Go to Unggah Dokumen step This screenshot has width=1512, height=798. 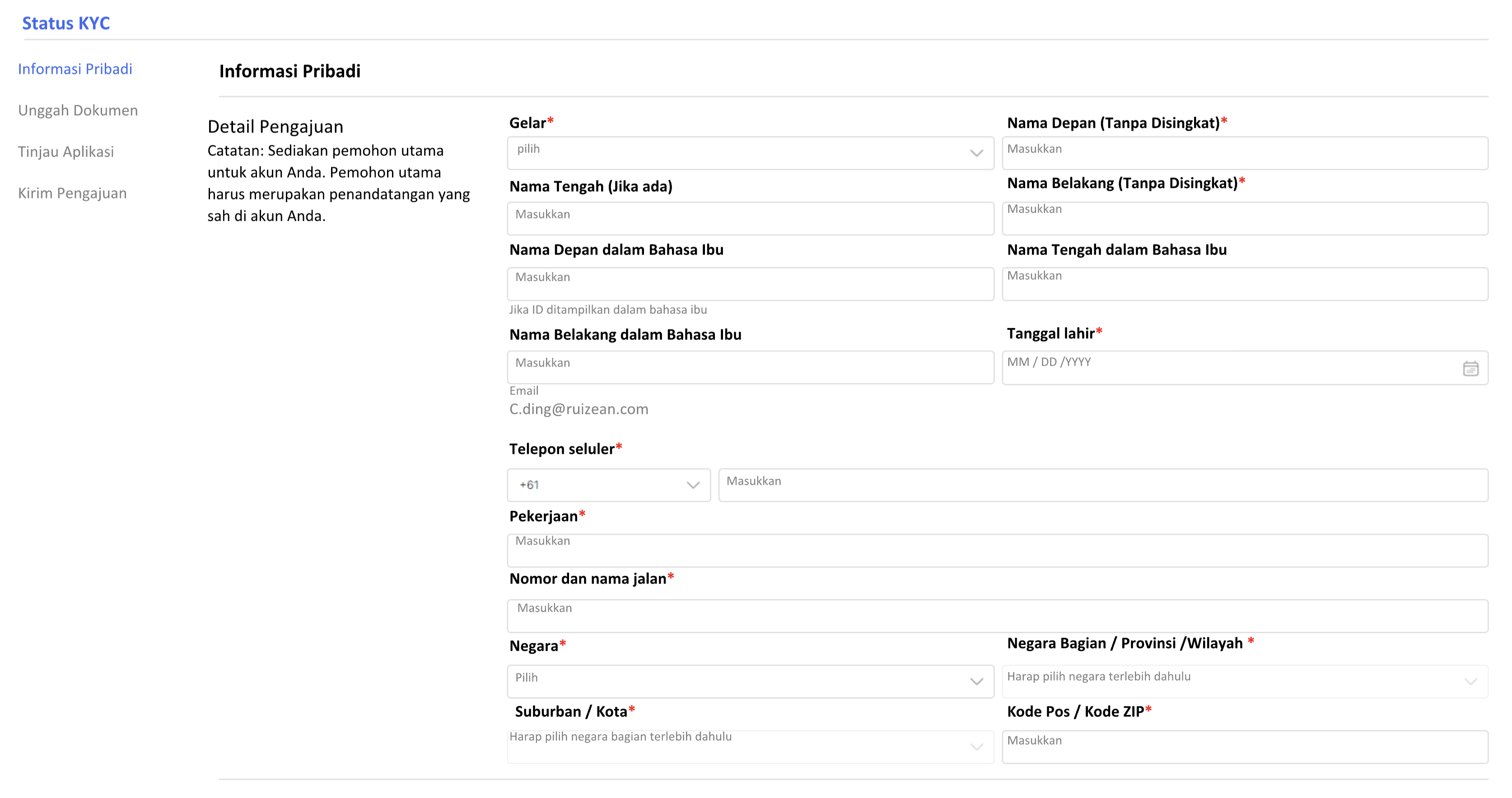78,110
